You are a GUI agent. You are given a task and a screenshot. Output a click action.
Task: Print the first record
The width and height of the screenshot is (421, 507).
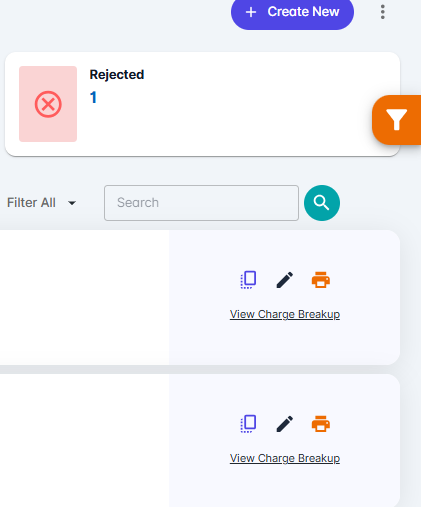point(321,280)
